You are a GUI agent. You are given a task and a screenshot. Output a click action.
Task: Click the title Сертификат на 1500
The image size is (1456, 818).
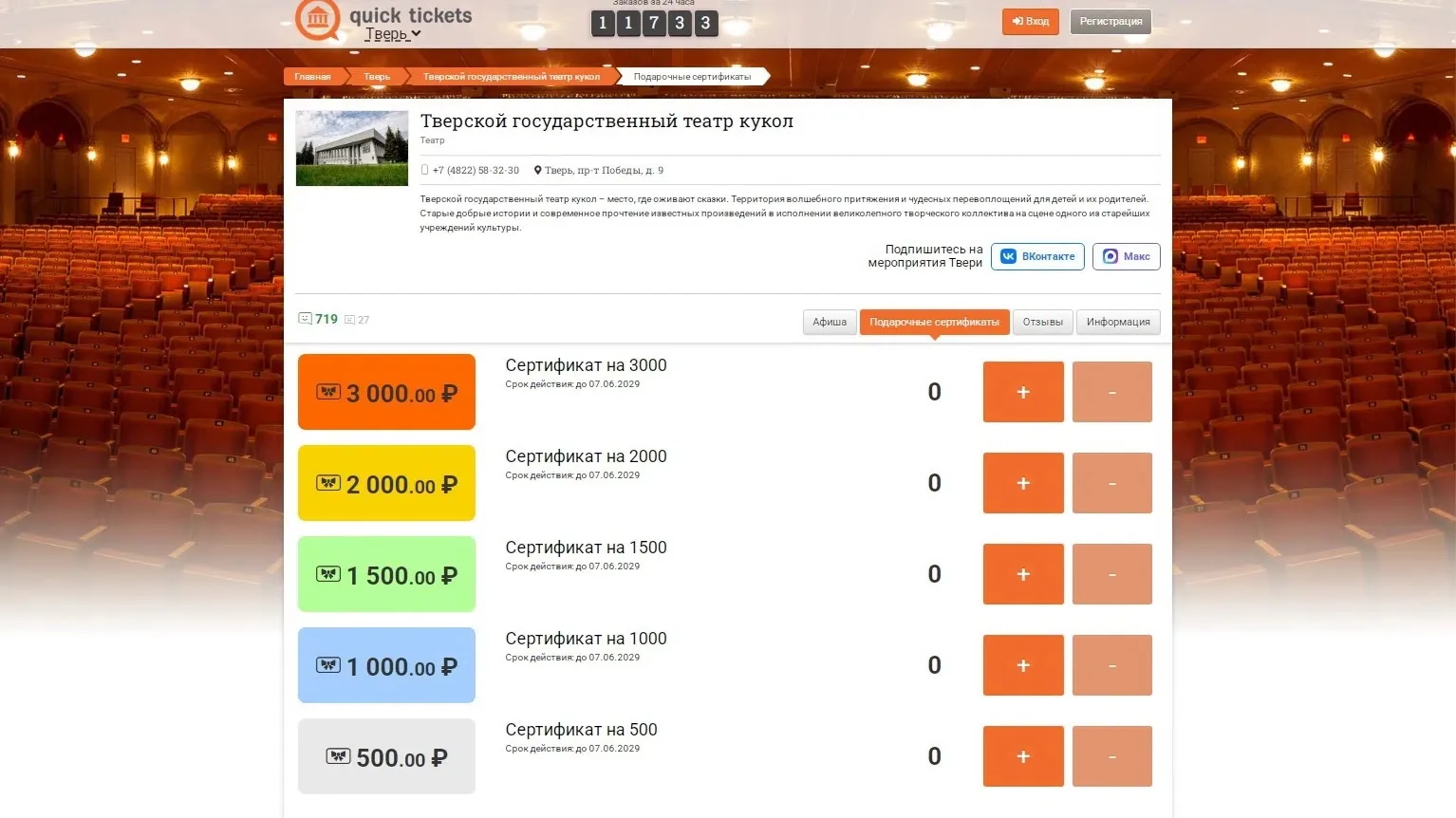tap(586, 548)
